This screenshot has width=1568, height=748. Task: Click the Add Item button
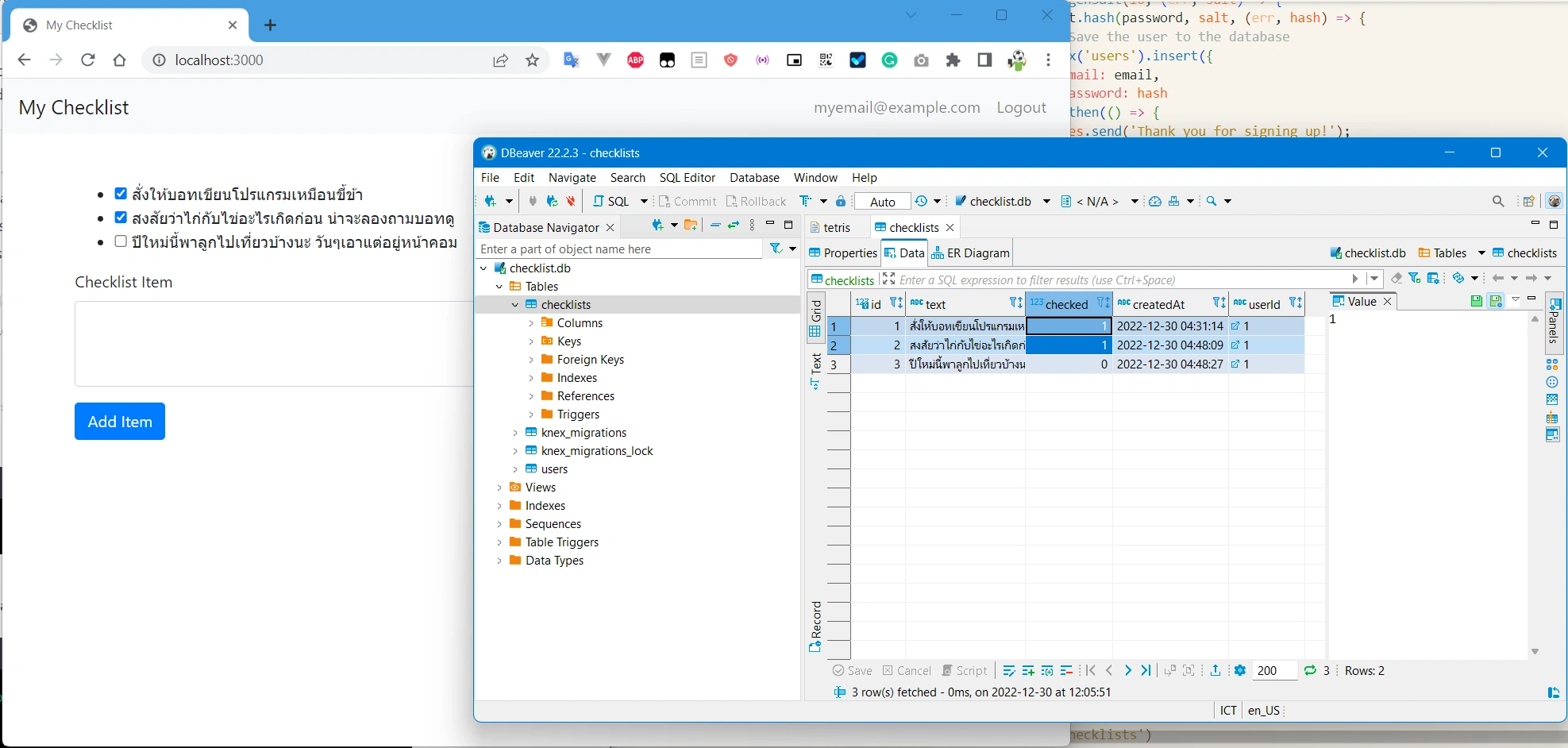[120, 422]
